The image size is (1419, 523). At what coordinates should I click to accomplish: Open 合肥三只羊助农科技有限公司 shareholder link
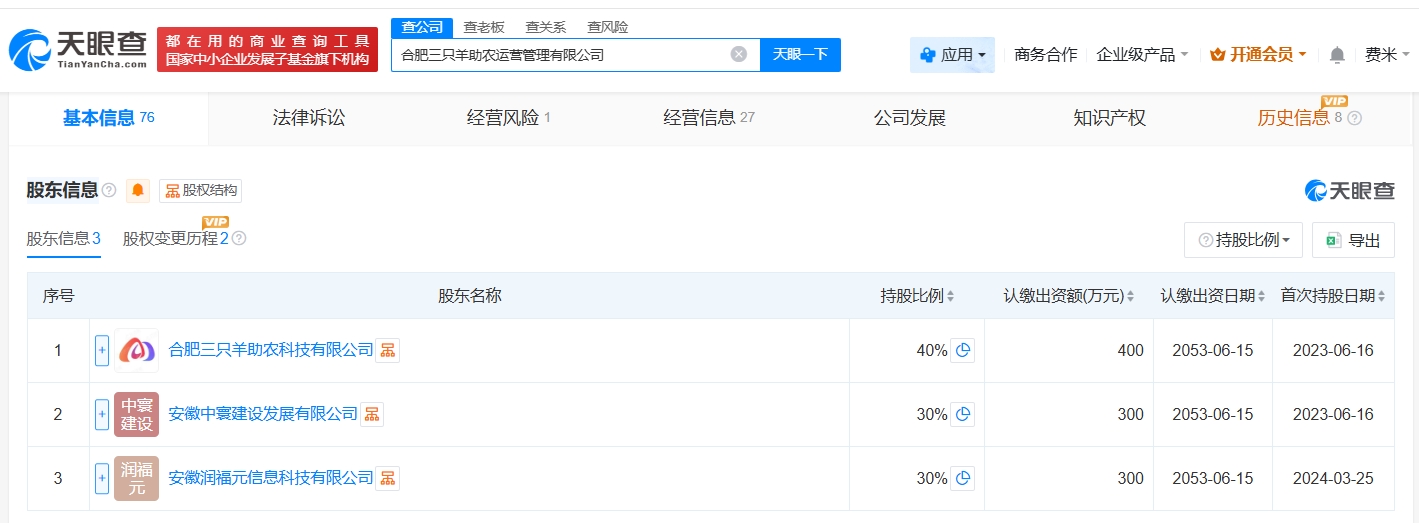click(x=270, y=350)
